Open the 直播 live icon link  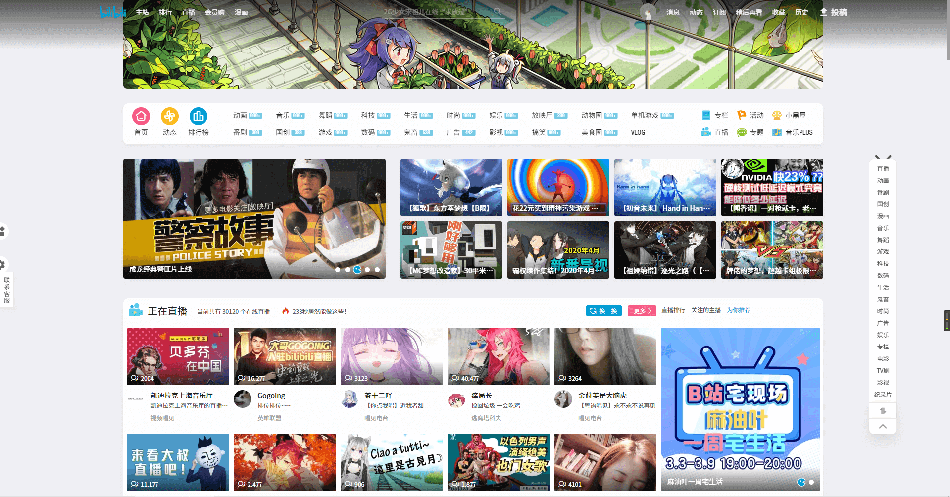(x=706, y=132)
